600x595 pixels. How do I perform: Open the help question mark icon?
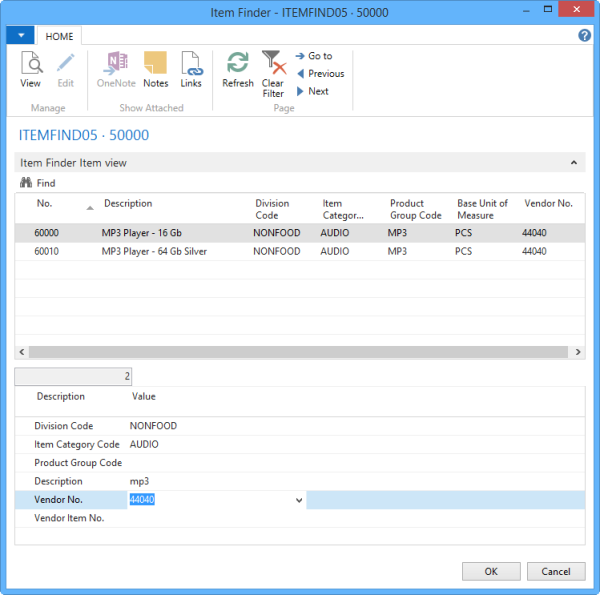click(x=585, y=35)
